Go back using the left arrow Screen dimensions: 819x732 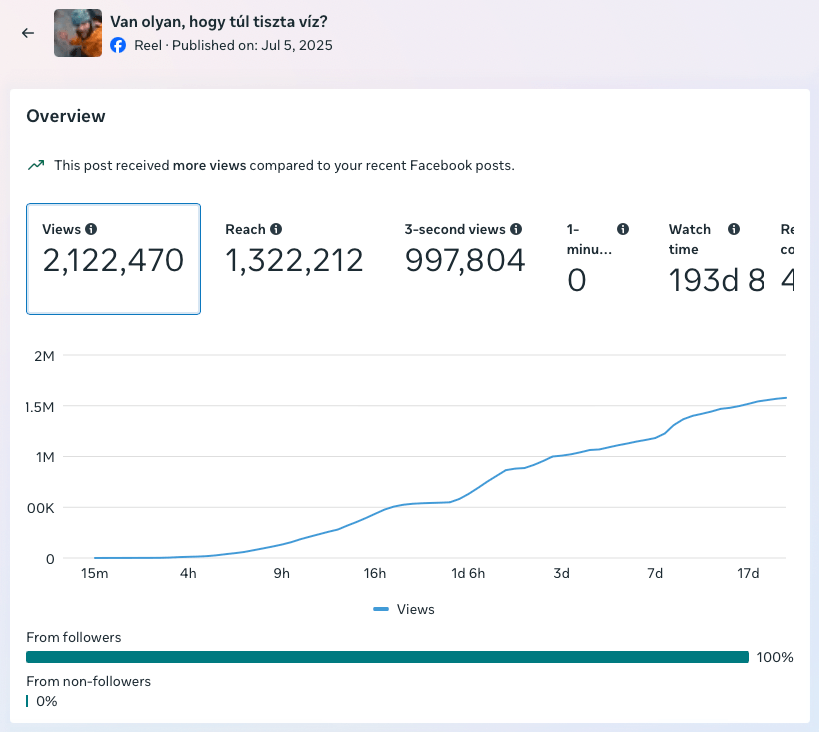coord(28,33)
